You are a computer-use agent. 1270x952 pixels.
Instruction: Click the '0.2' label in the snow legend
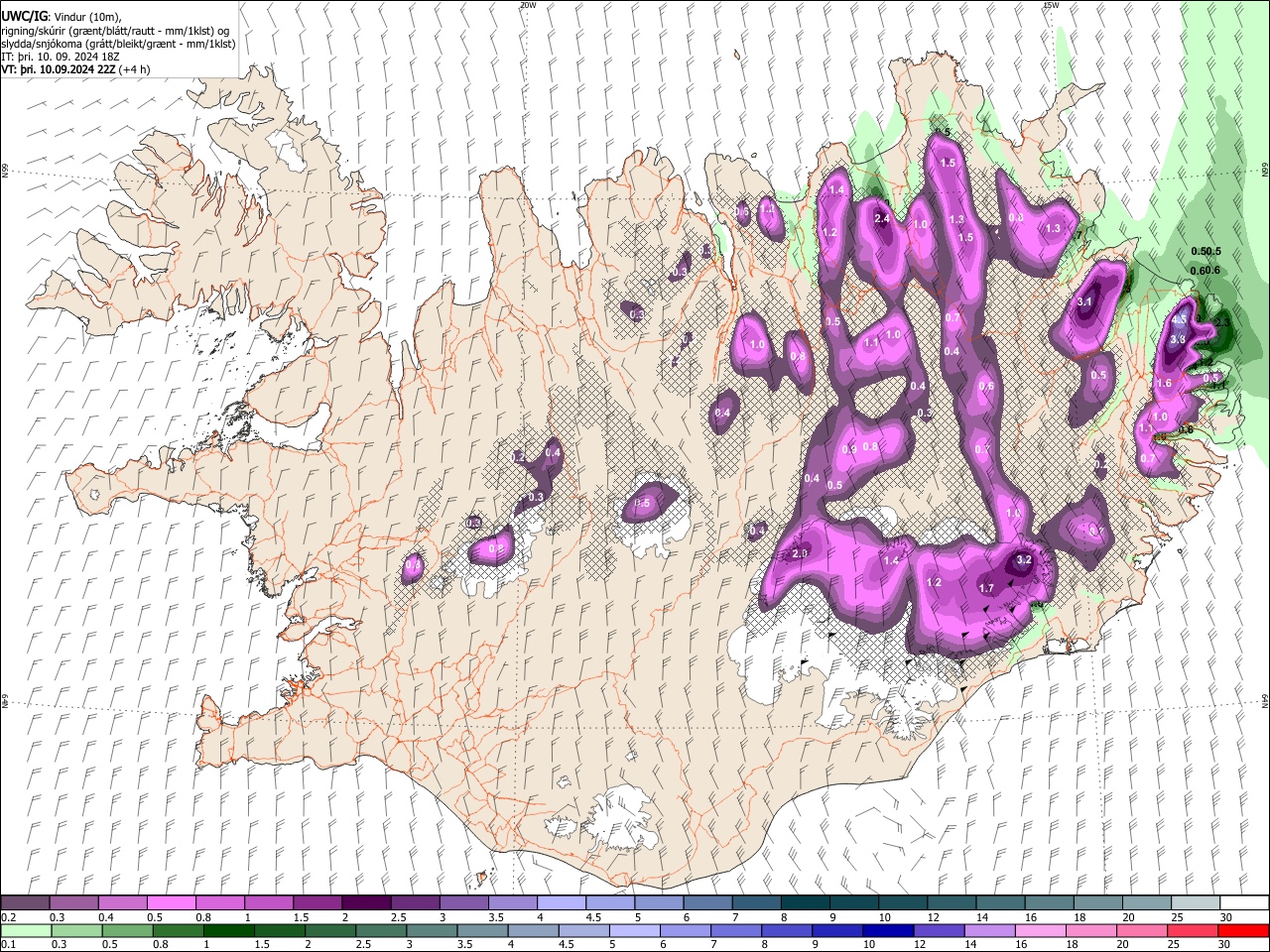tap(8, 917)
